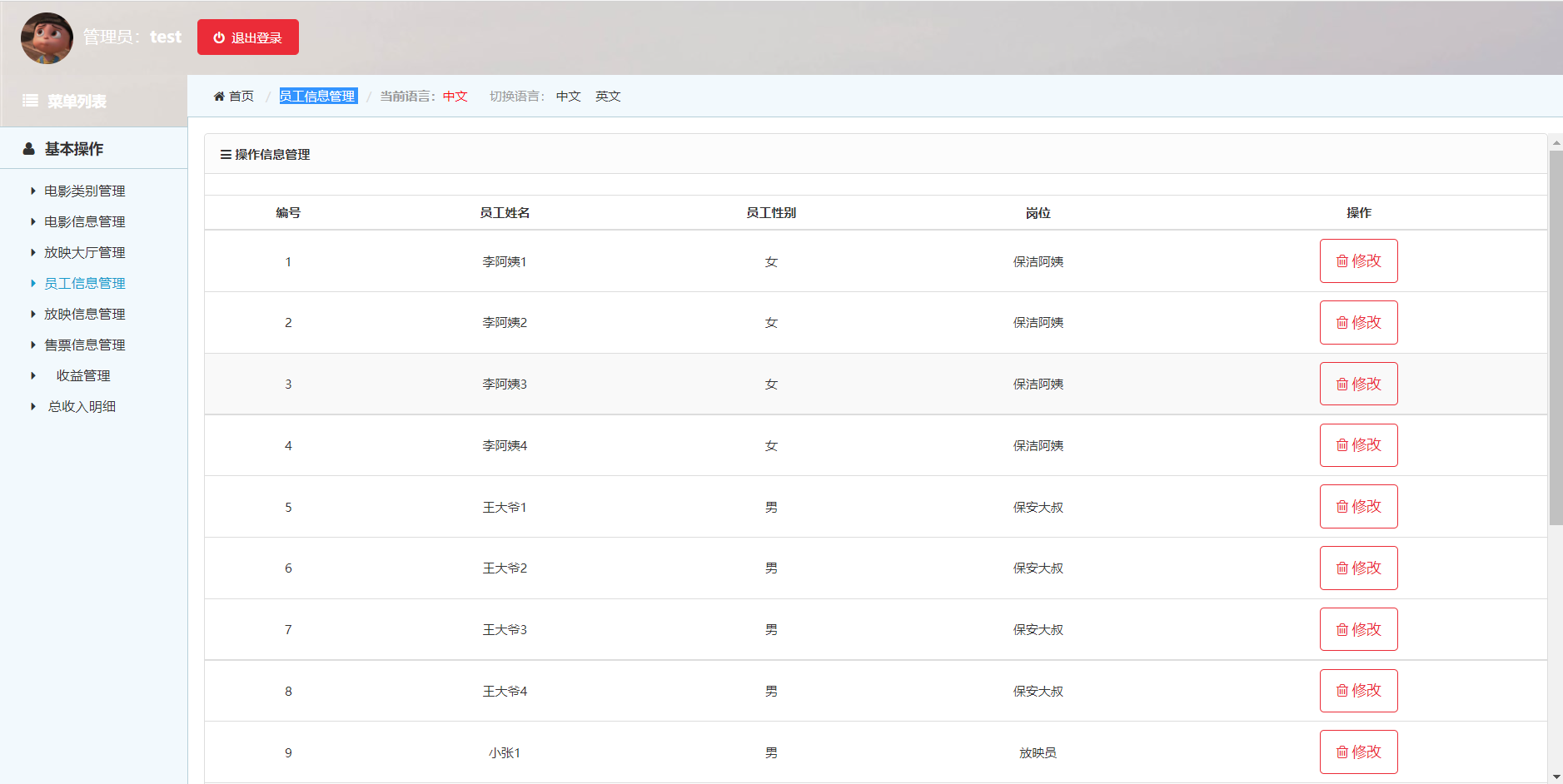Click 保安大叔 in the 王大爷4 row
Viewport: 1563px width, 784px height.
(x=1038, y=692)
